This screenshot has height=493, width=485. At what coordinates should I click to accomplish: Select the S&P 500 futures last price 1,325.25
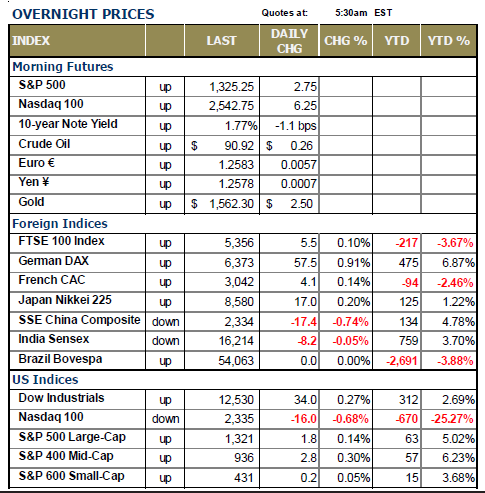(231, 87)
